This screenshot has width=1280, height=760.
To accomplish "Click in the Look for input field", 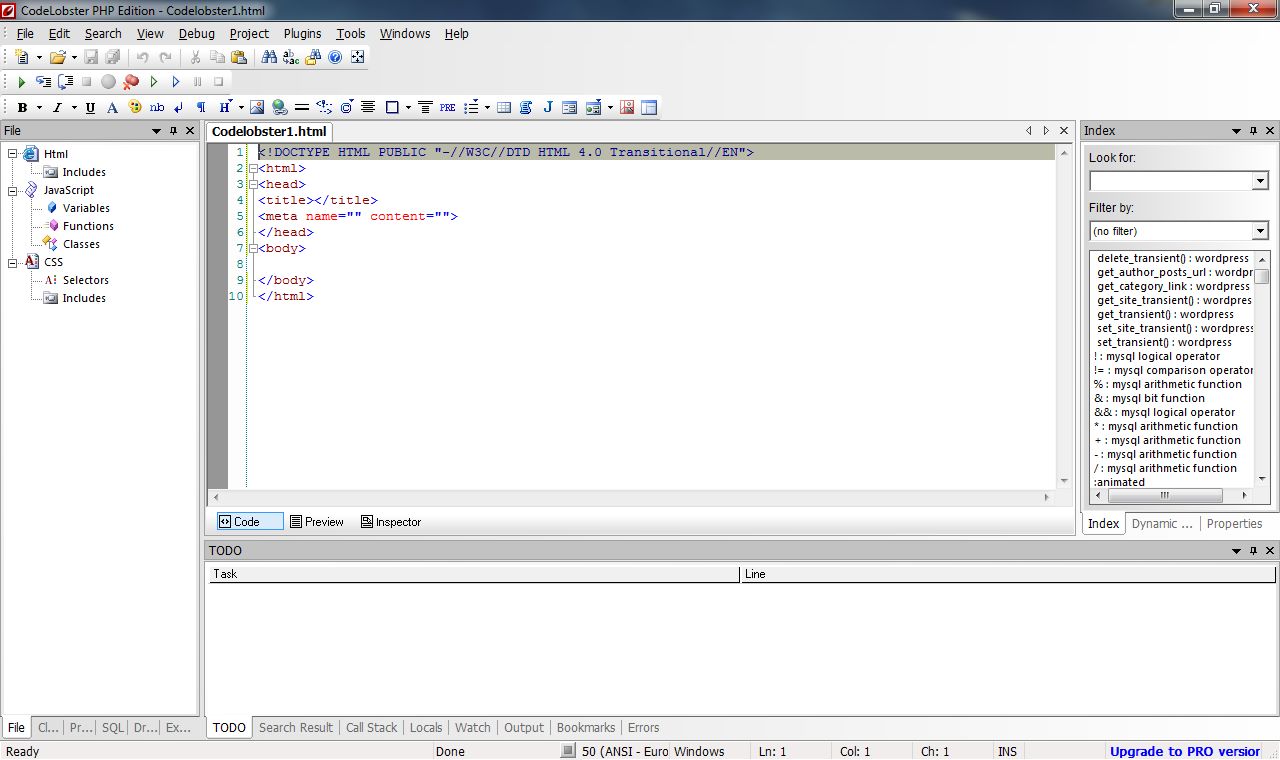I will click(1170, 181).
